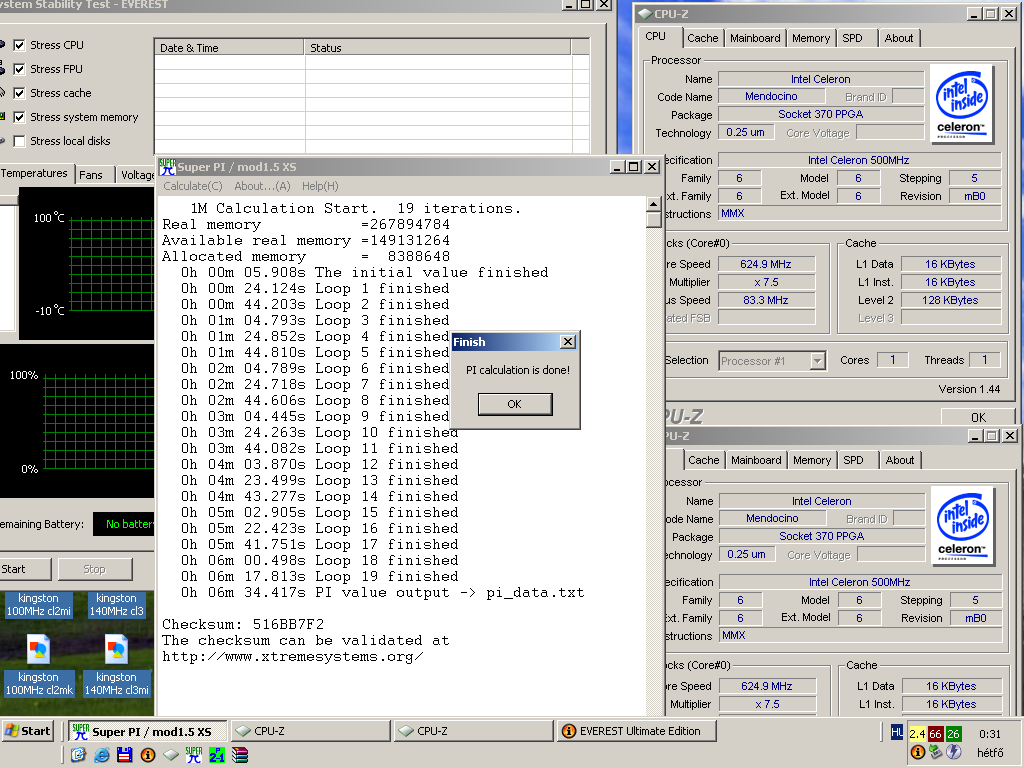Open the floppy disk Quick Launch icon

point(125,755)
